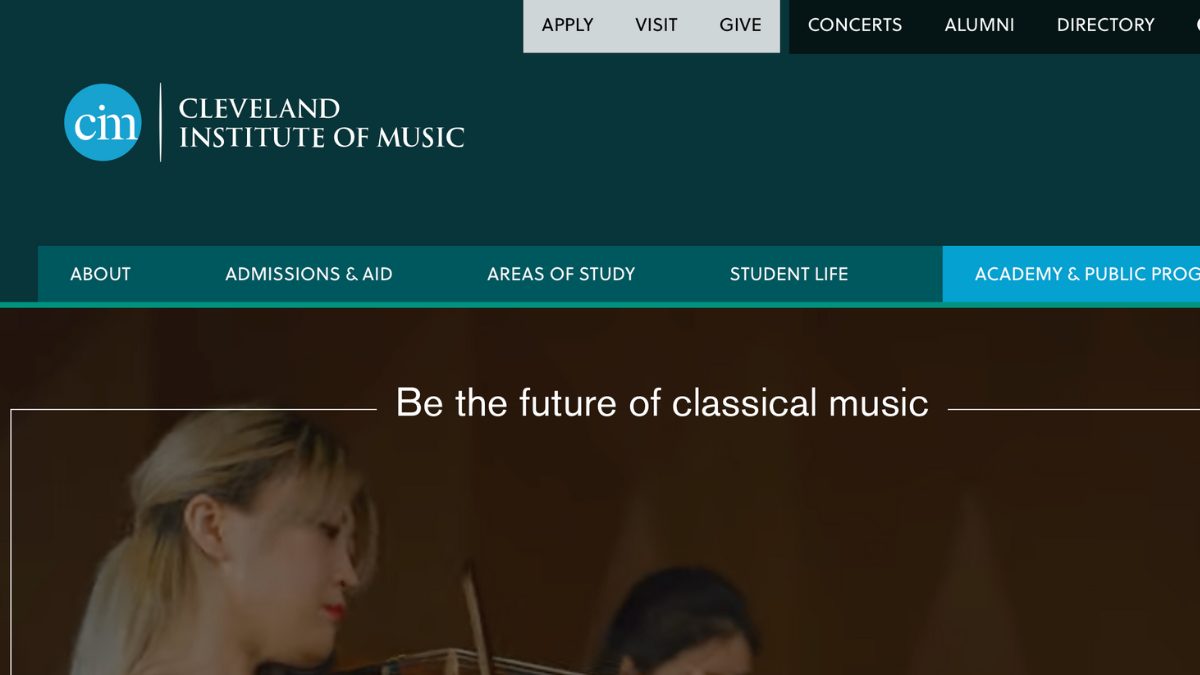This screenshot has width=1200, height=675.
Task: Open the Concerts link
Action: click(x=854, y=25)
